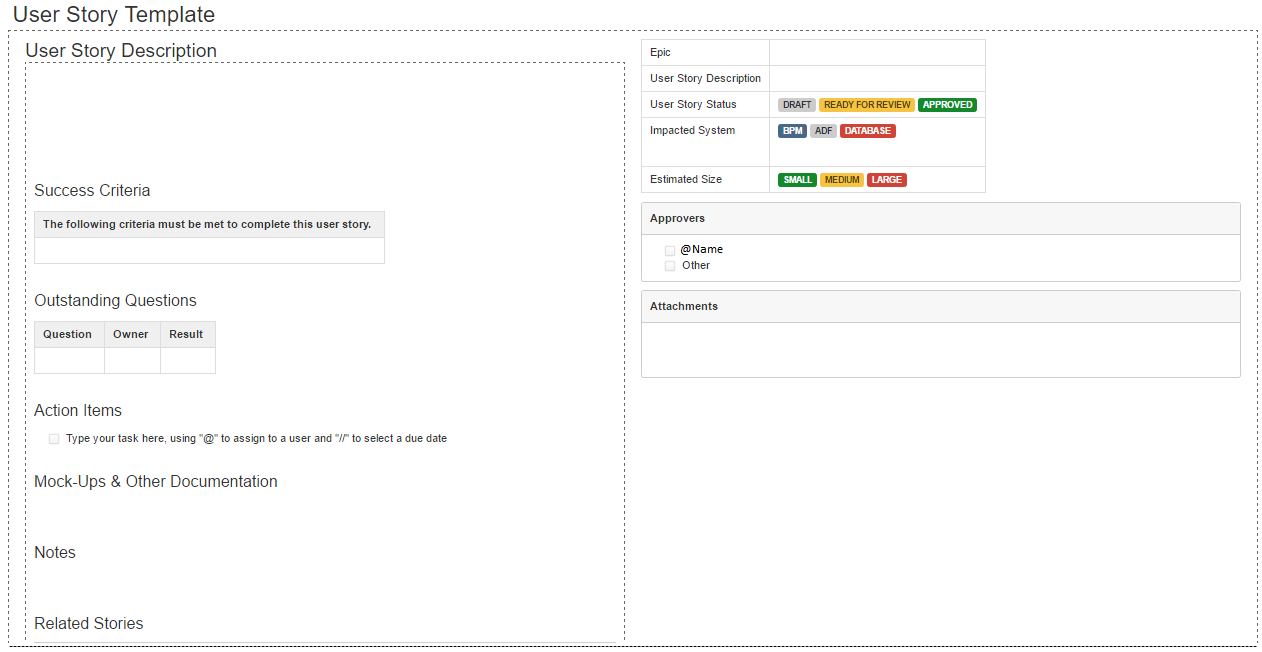Screen dimensions: 1262x652
Task: Select the LARGE estimated size lozenge
Action: (887, 179)
